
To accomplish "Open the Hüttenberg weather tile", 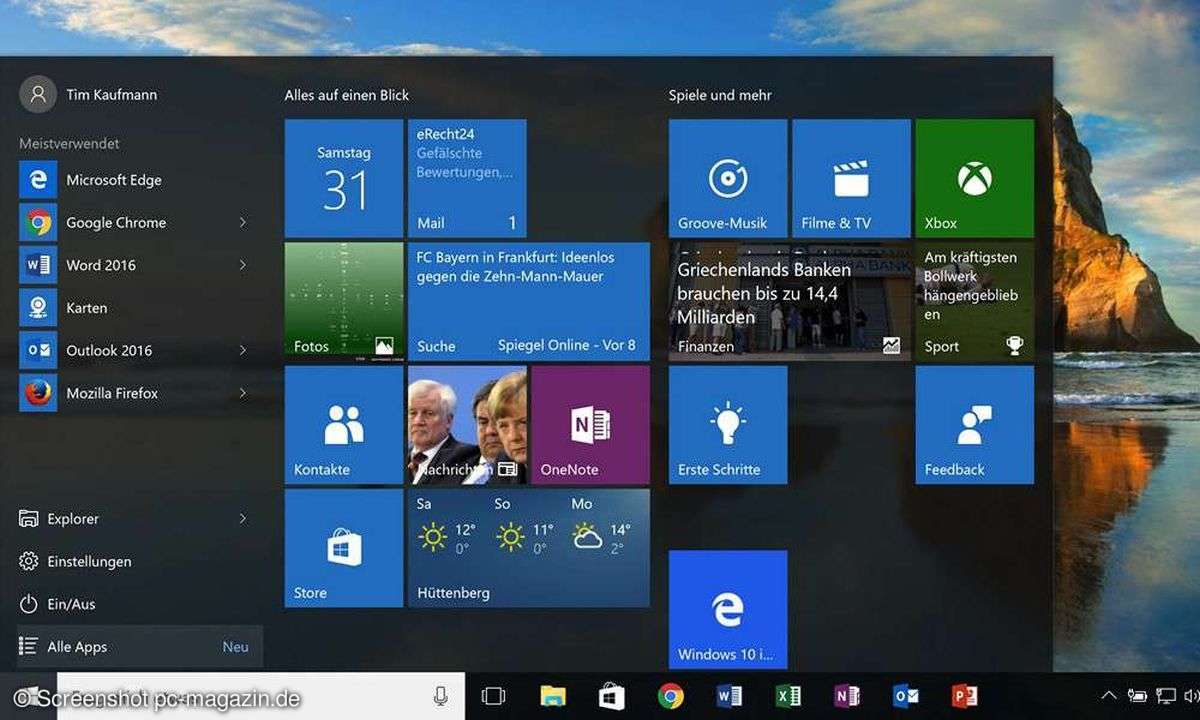I will point(529,548).
